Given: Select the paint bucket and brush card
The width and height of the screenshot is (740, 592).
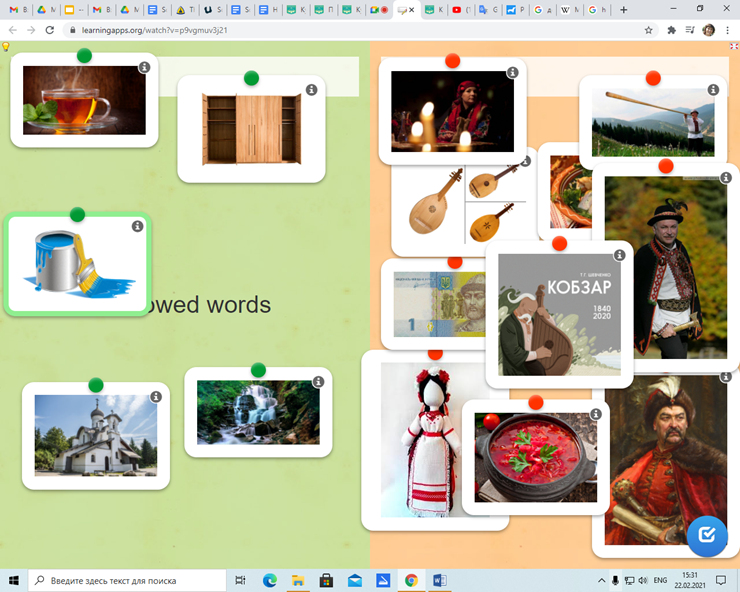Looking at the screenshot, I should [x=77, y=266].
